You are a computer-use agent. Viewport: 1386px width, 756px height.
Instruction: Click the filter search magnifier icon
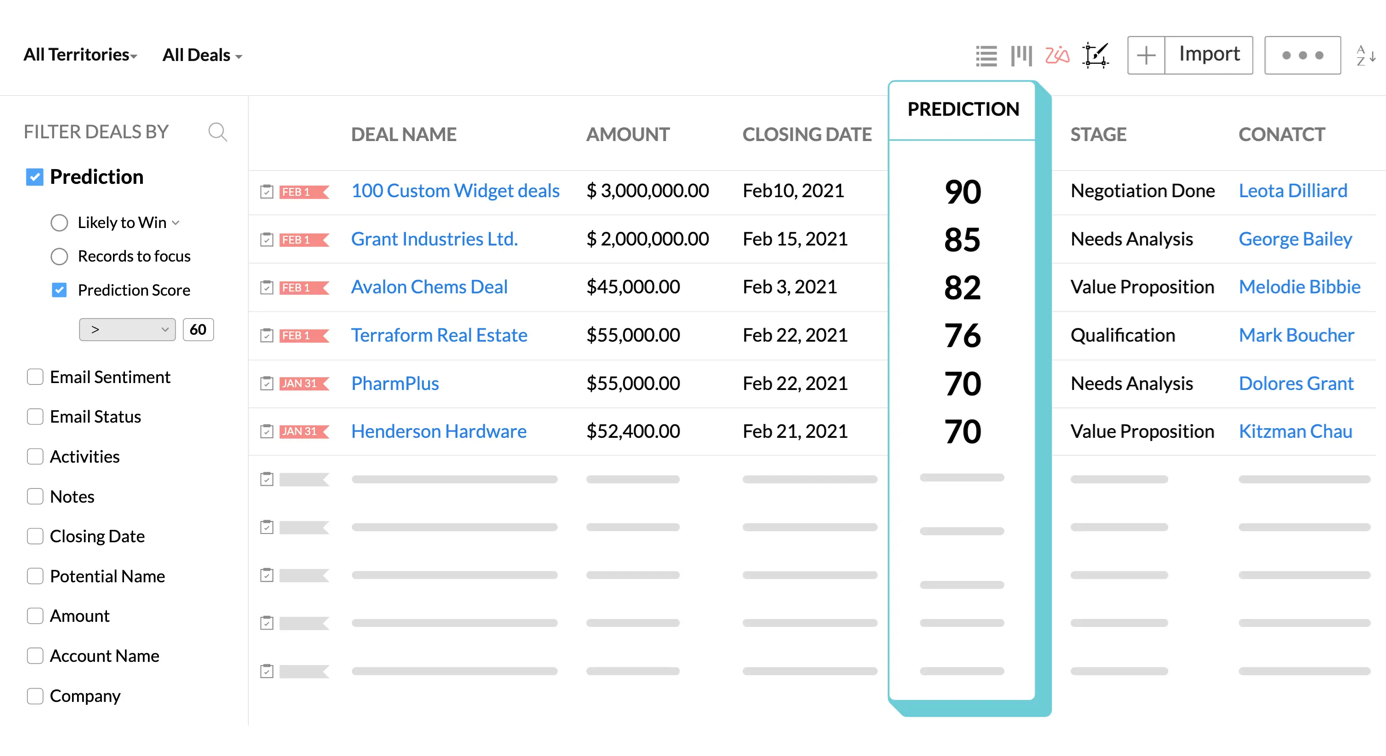(217, 132)
